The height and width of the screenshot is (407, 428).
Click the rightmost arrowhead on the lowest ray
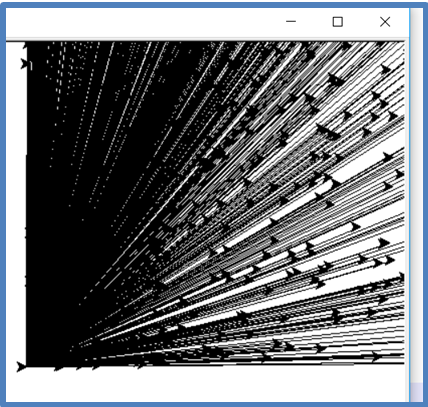[376, 357]
